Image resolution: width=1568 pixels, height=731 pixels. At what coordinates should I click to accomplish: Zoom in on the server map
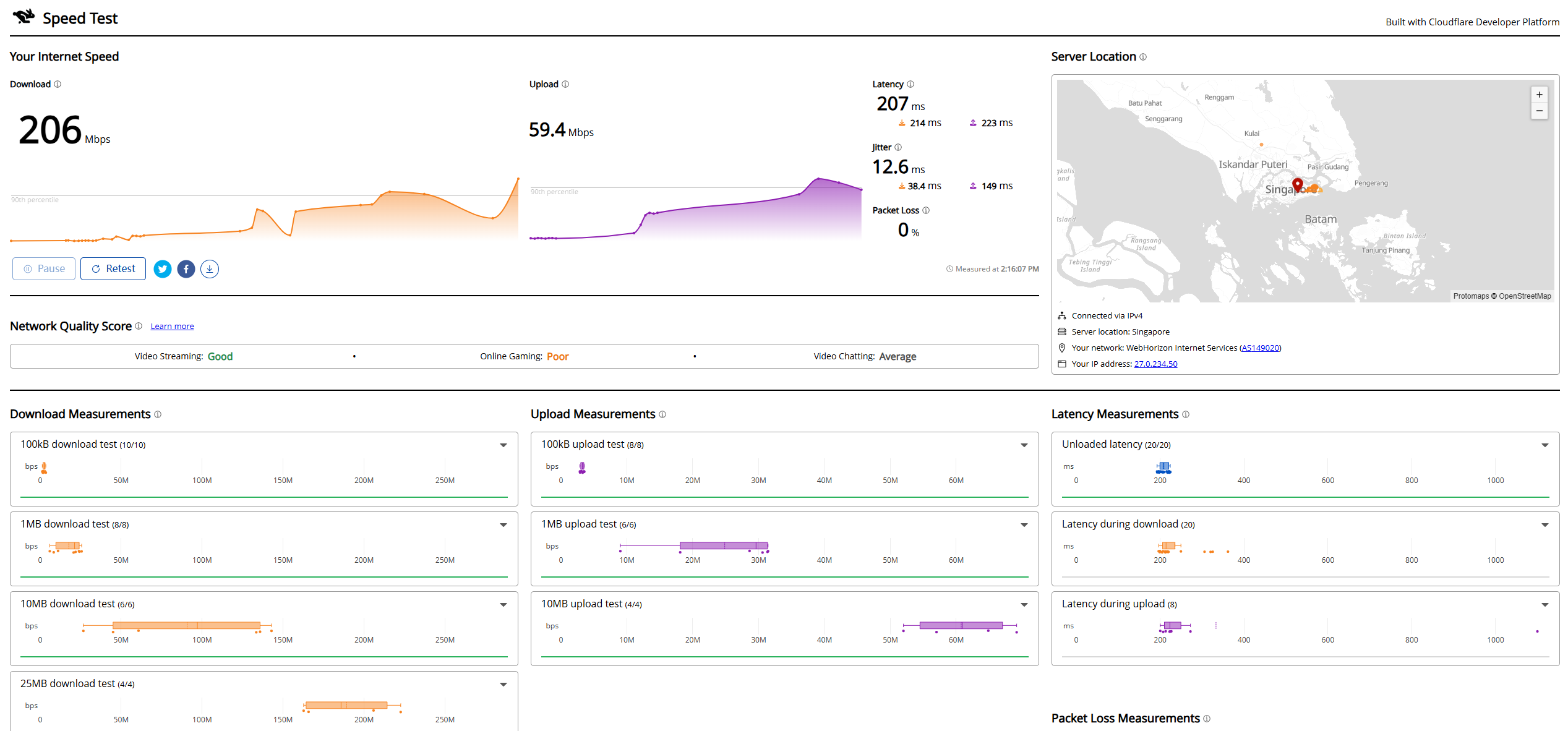click(x=1540, y=95)
